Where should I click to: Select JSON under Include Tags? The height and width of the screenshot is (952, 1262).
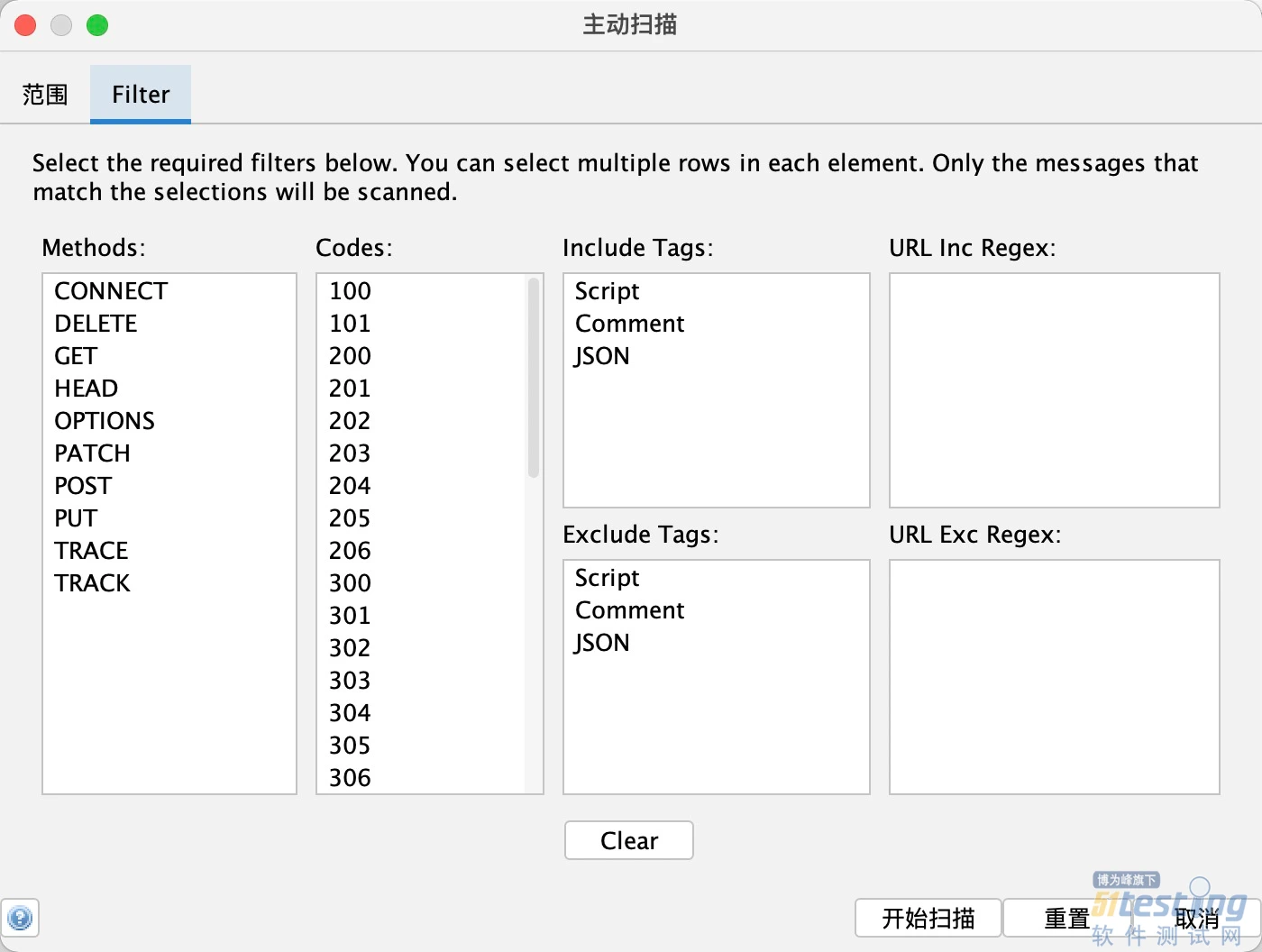tap(602, 356)
